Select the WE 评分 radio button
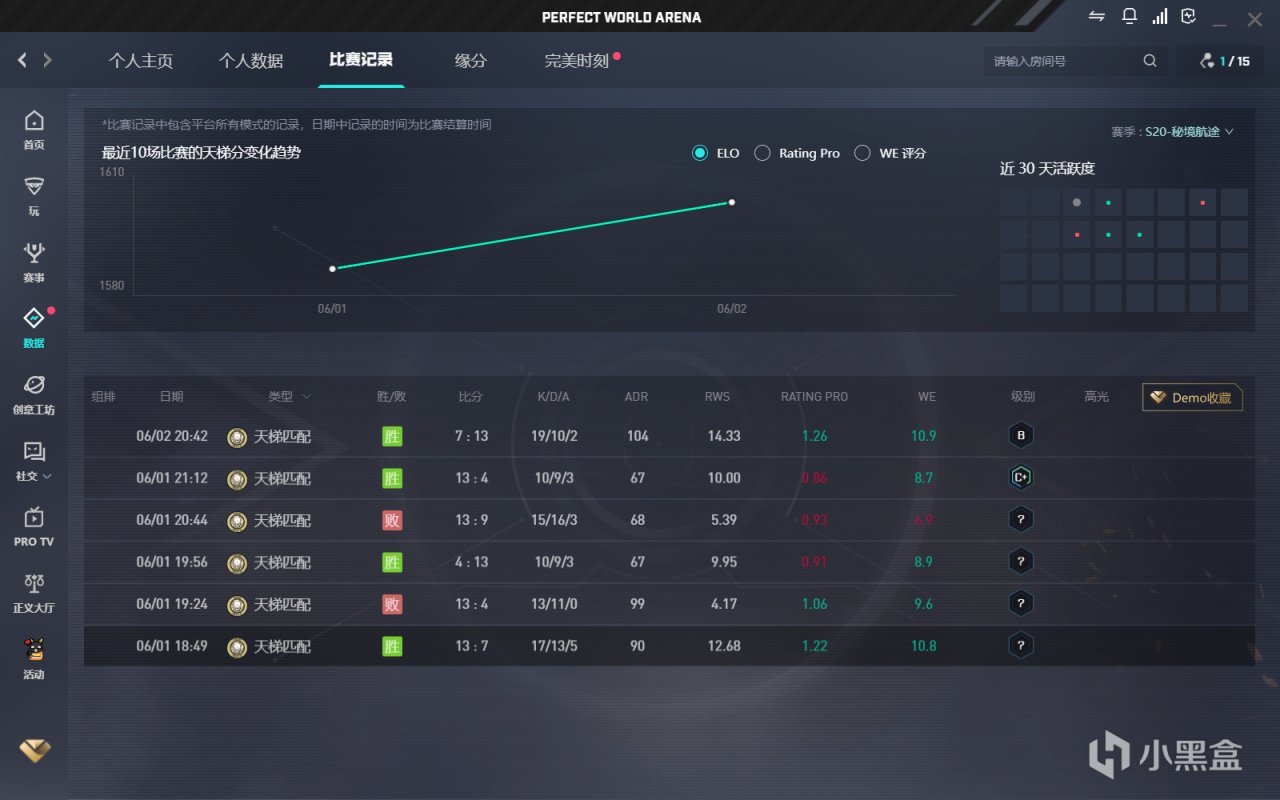Screen dimensions: 1280x800 point(862,153)
